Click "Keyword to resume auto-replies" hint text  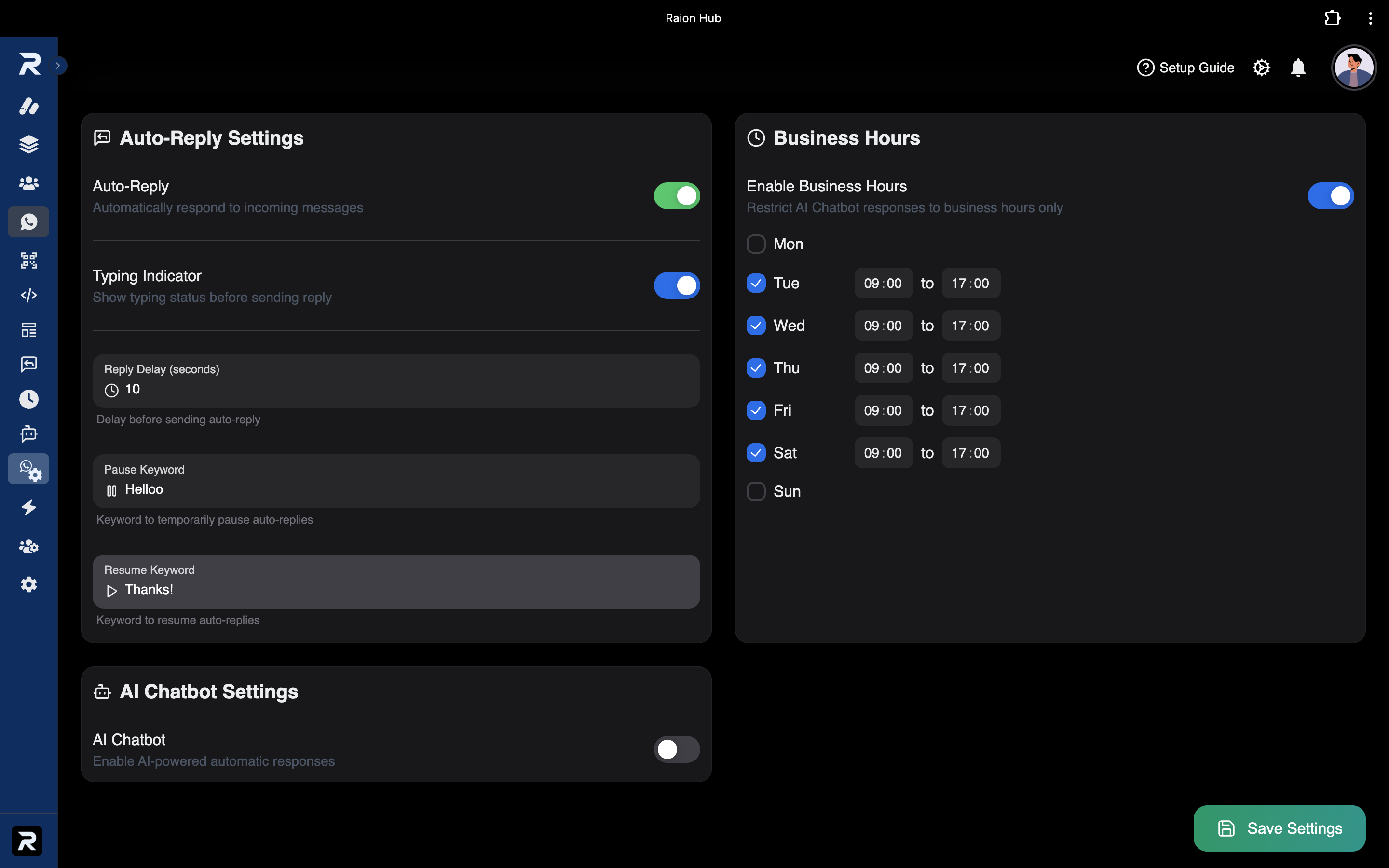pos(178,620)
